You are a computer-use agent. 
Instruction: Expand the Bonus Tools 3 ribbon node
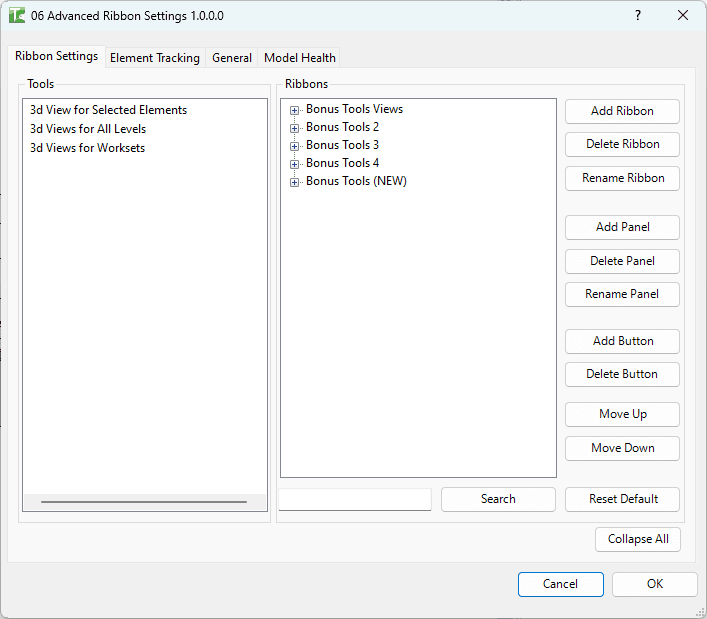(x=294, y=146)
